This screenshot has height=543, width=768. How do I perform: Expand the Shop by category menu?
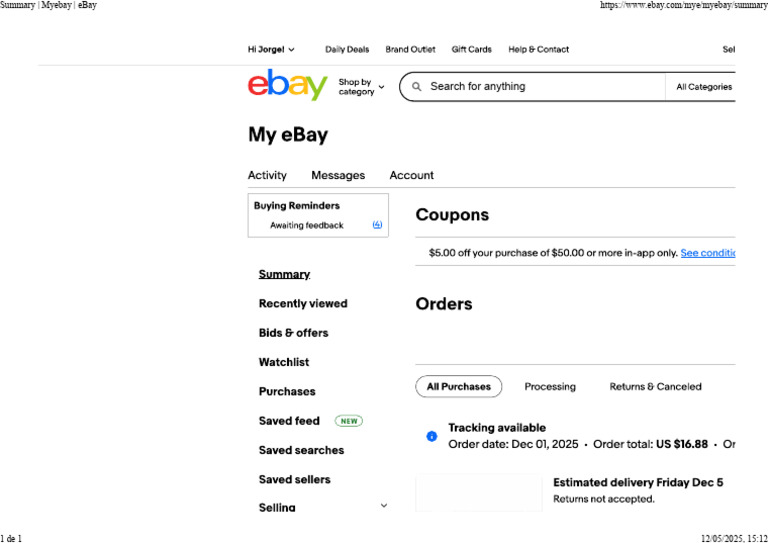pyautogui.click(x=361, y=87)
